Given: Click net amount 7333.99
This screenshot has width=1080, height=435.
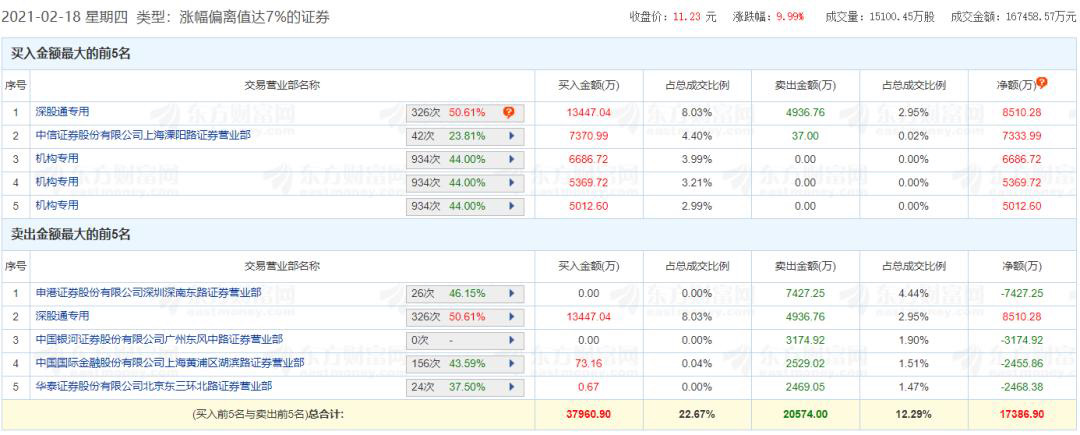Looking at the screenshot, I should (1022, 136).
